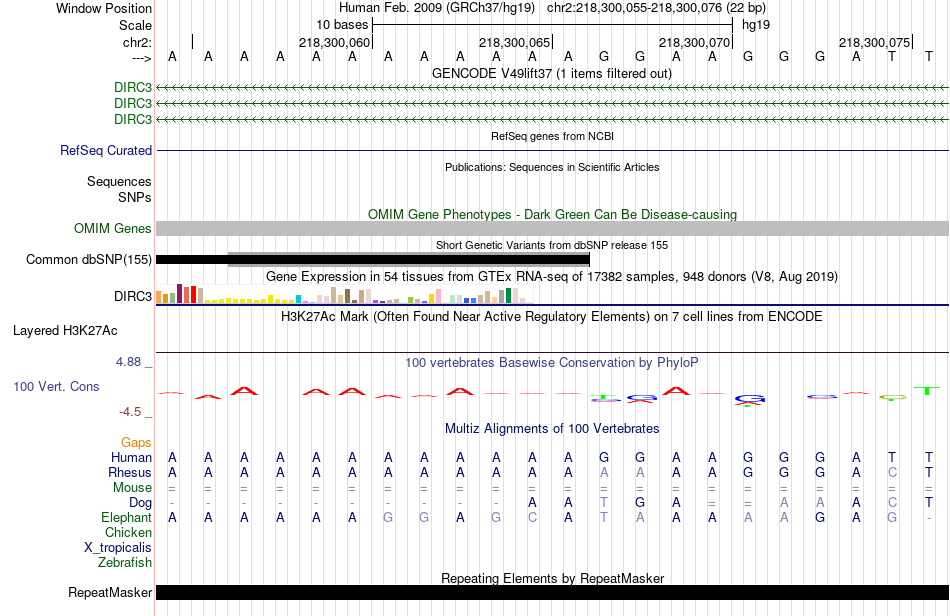The height and width of the screenshot is (616, 950).
Task: Open Short Genetic Variants from dbSNP title
Action: coord(551,245)
